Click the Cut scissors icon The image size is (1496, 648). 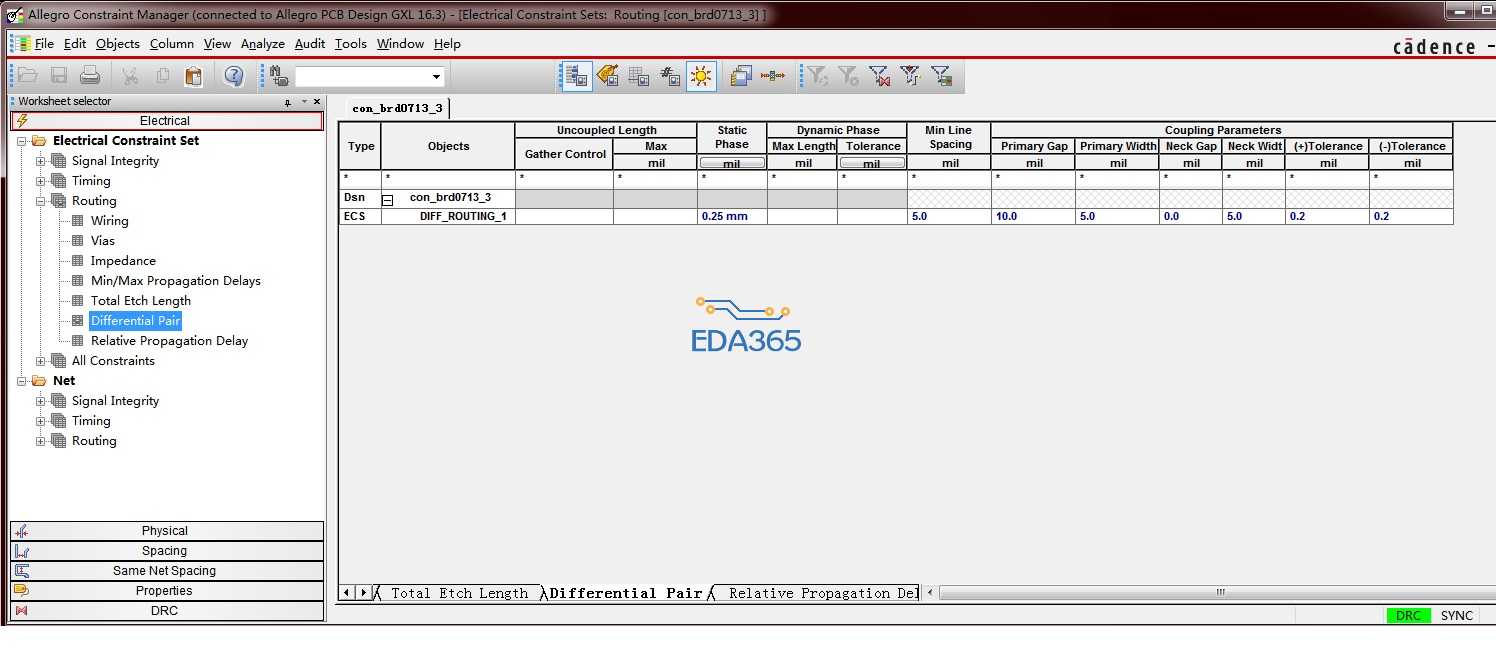coord(131,76)
